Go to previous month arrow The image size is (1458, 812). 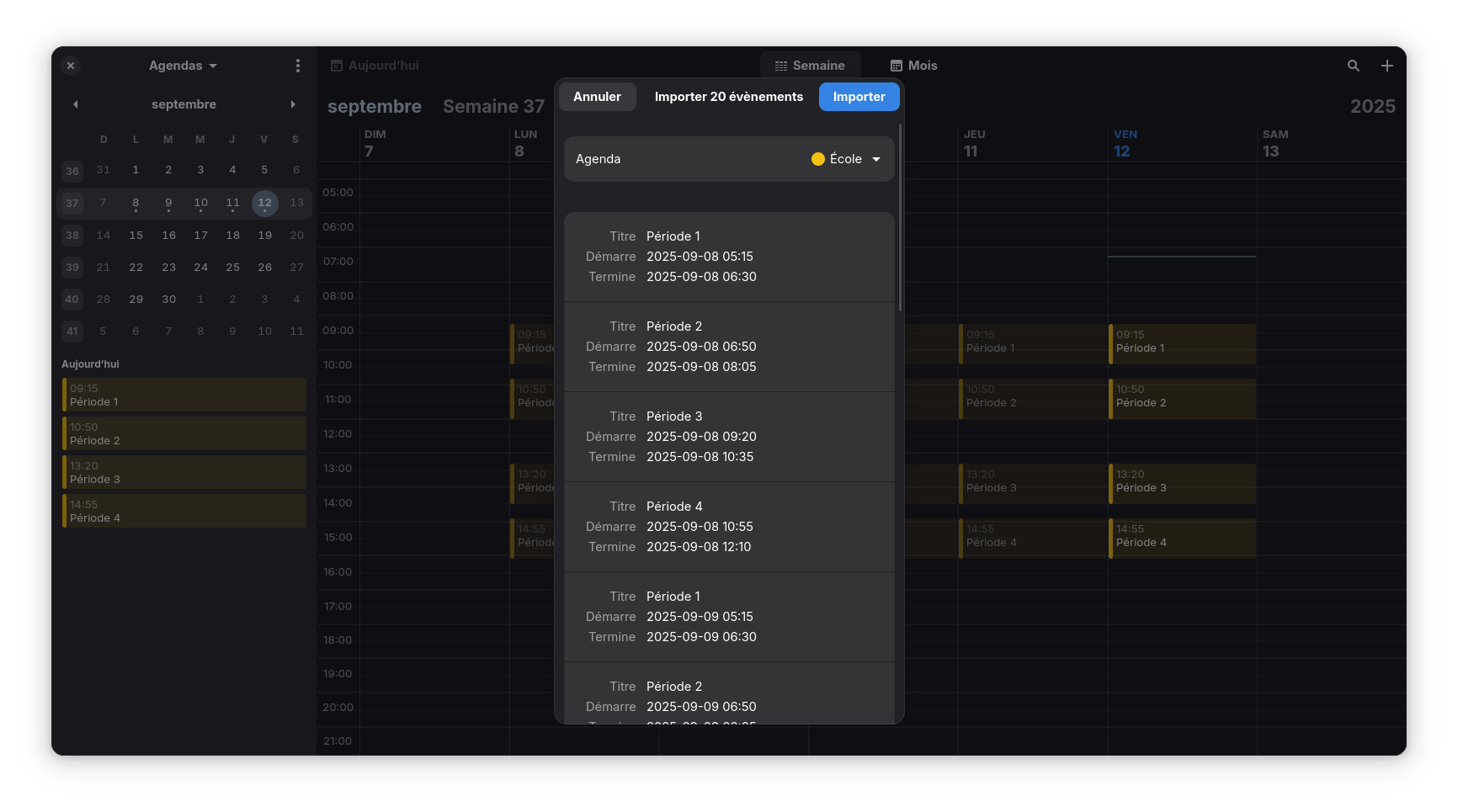click(76, 104)
